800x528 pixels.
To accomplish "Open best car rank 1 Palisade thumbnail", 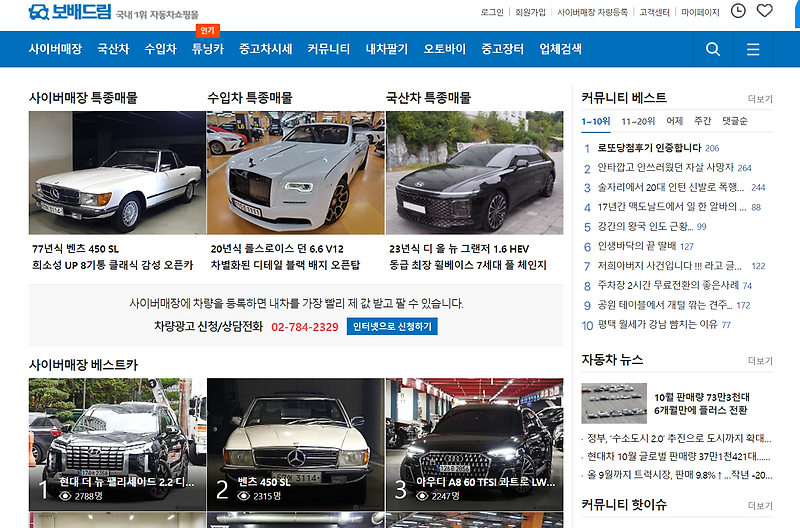I will 117,444.
